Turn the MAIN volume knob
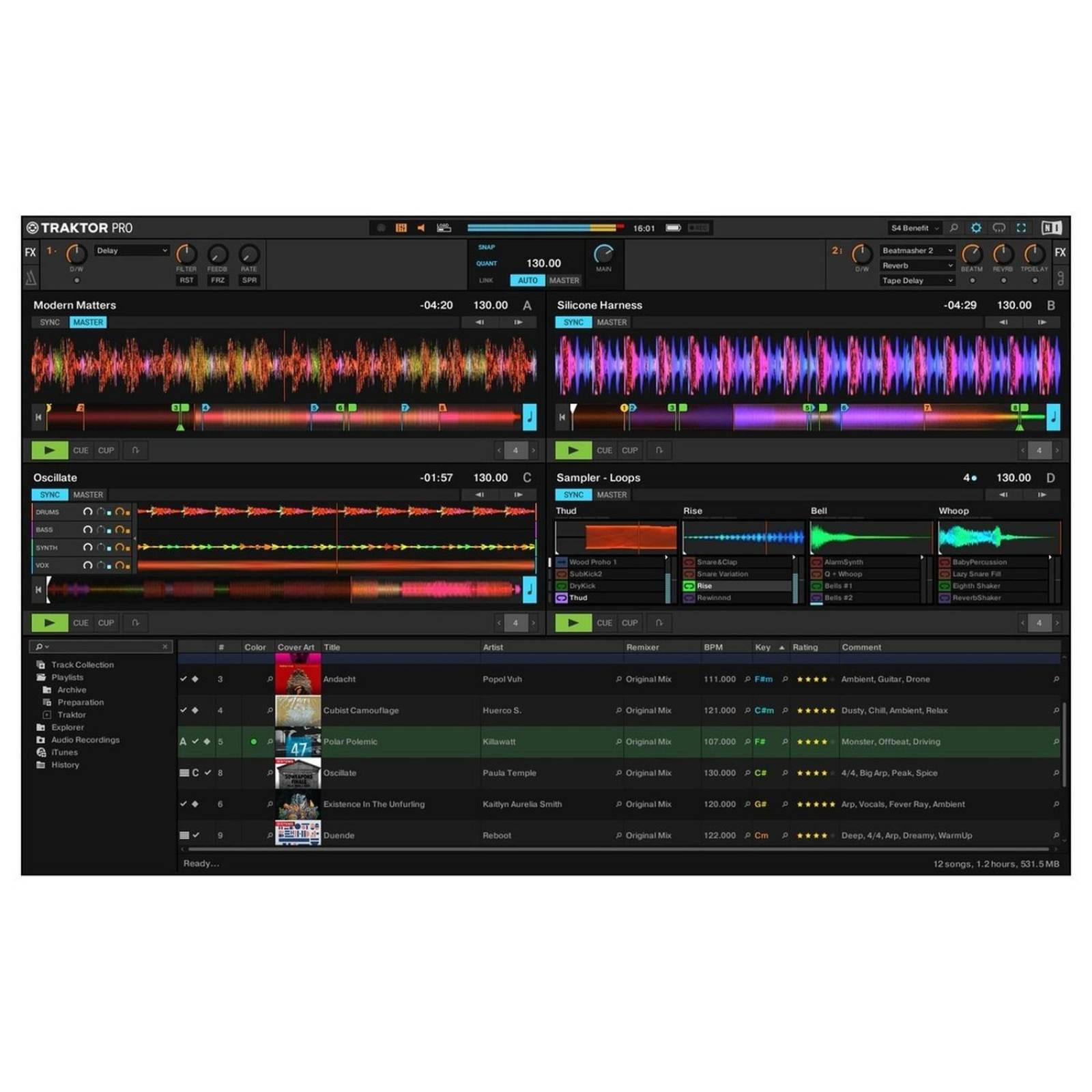 pyautogui.click(x=603, y=255)
